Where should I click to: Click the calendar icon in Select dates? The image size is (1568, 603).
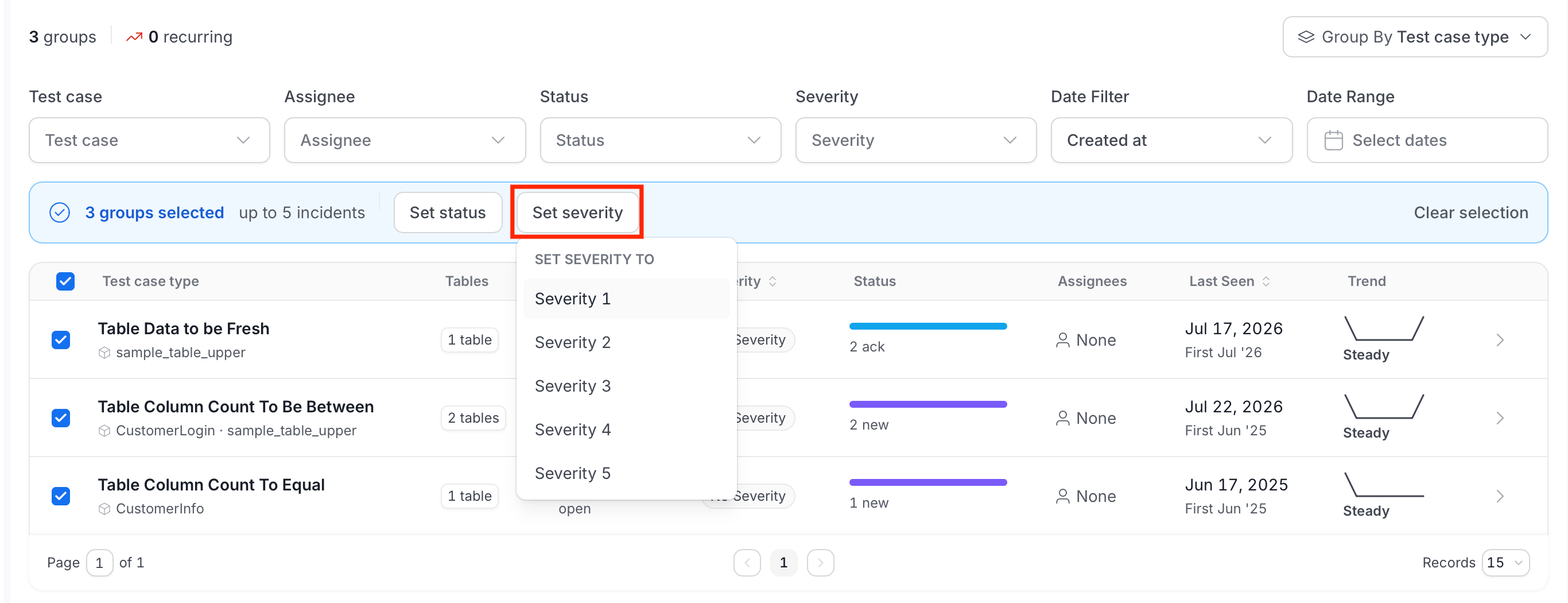[x=1333, y=140]
